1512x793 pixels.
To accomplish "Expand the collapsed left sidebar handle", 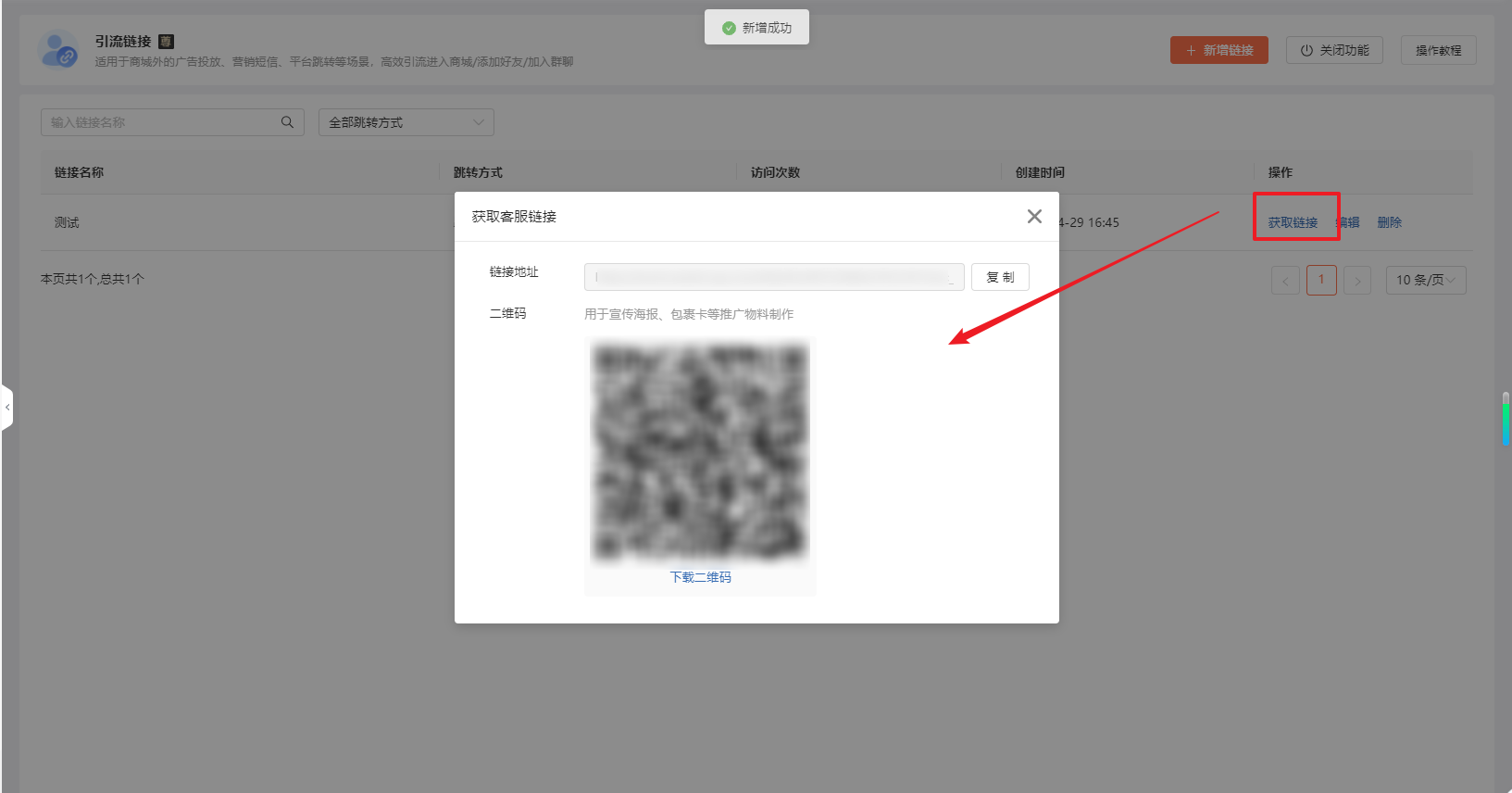I will 6,408.
